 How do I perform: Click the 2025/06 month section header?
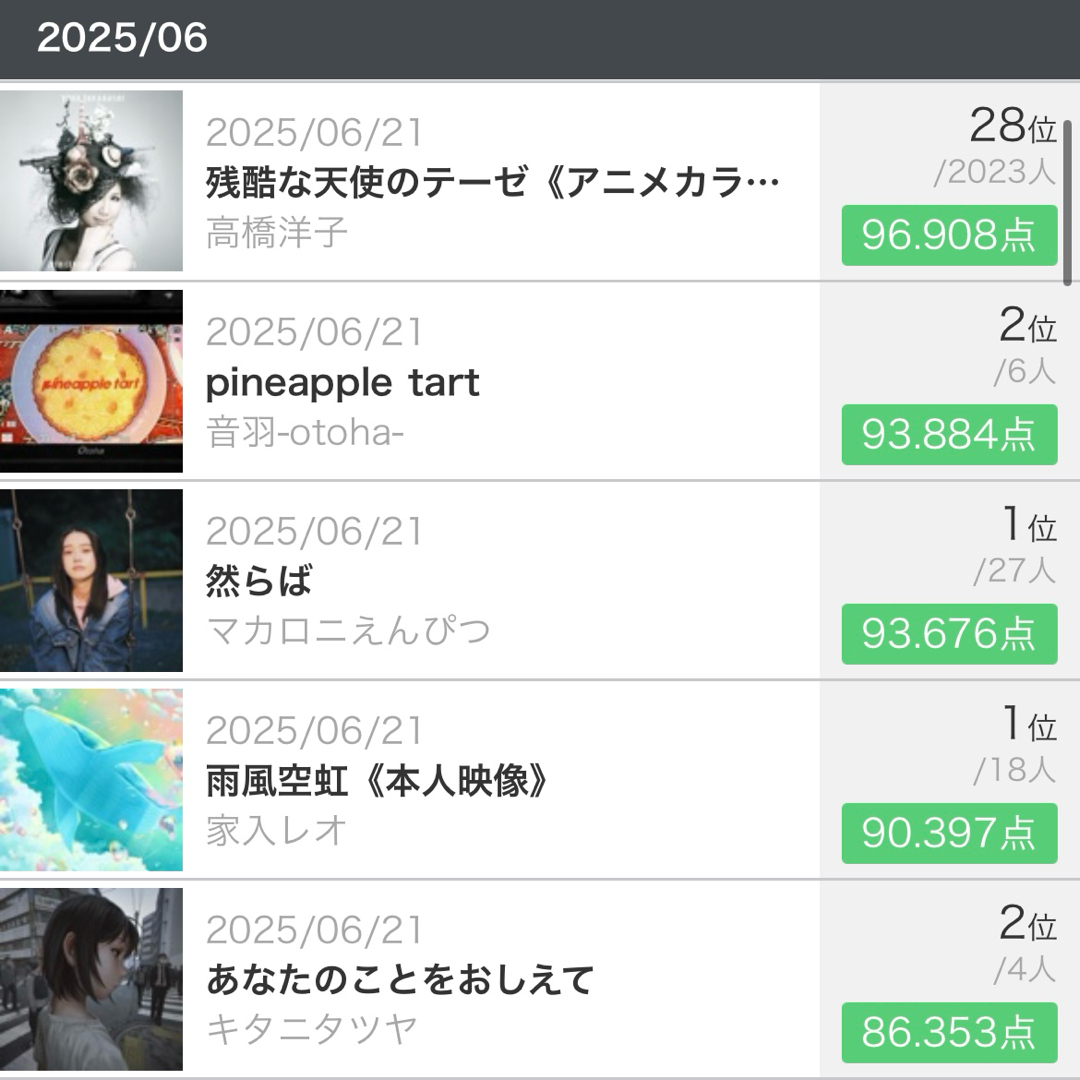click(x=122, y=38)
